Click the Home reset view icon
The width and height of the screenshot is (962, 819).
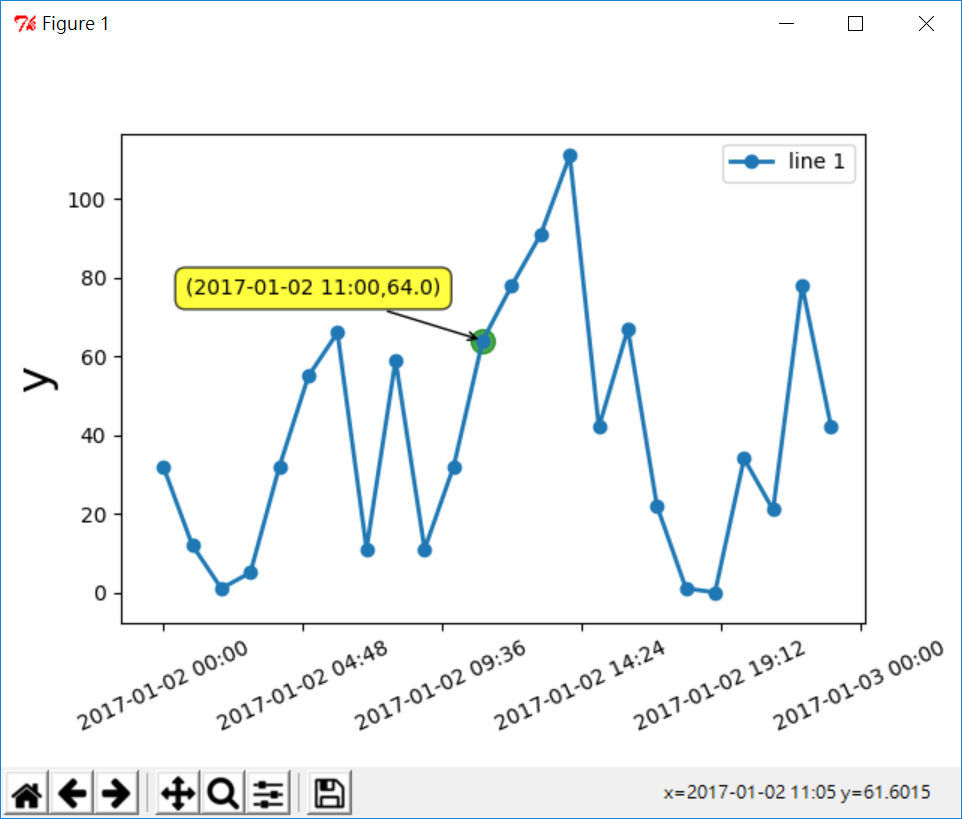pos(27,794)
